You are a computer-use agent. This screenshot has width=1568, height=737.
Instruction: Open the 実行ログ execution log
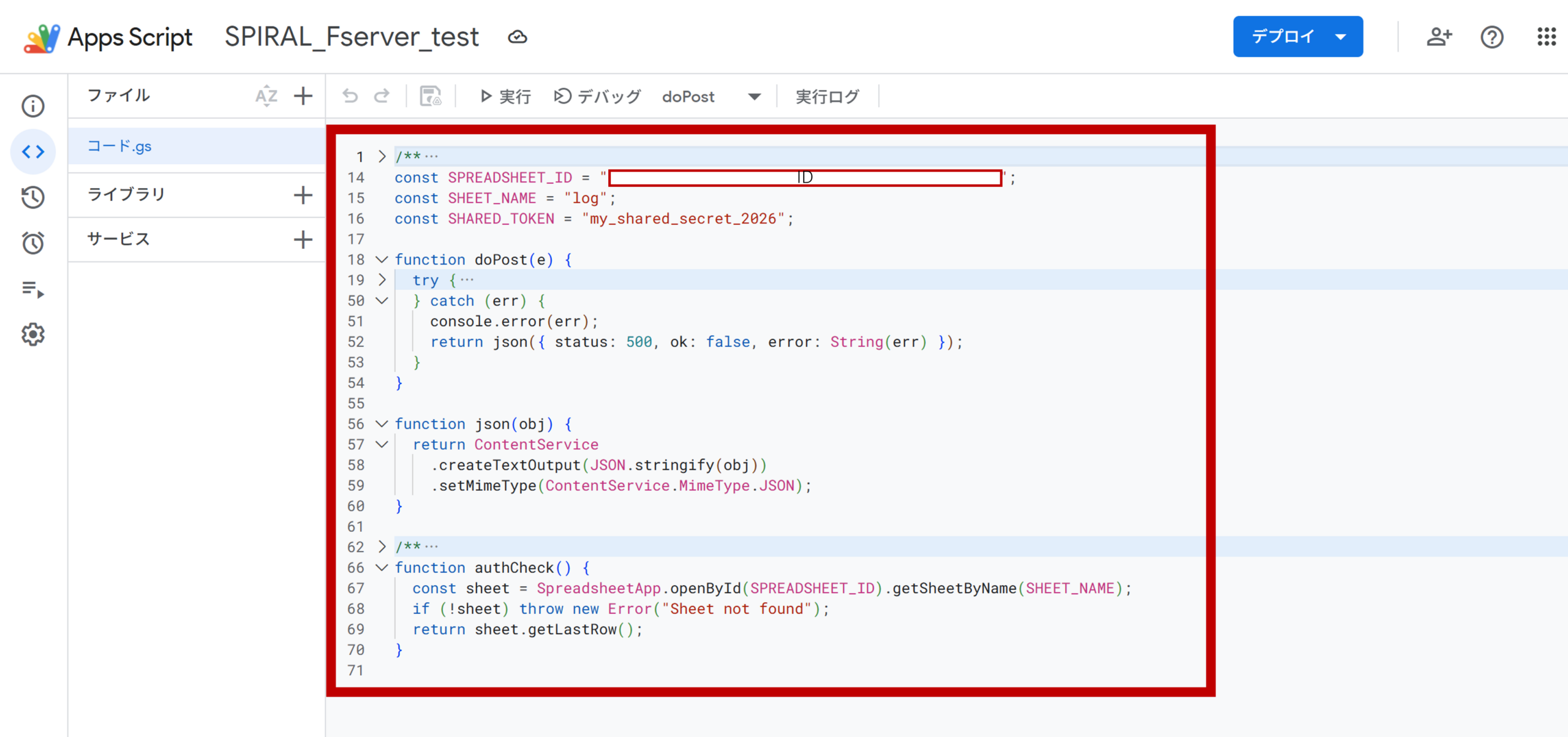(x=827, y=97)
